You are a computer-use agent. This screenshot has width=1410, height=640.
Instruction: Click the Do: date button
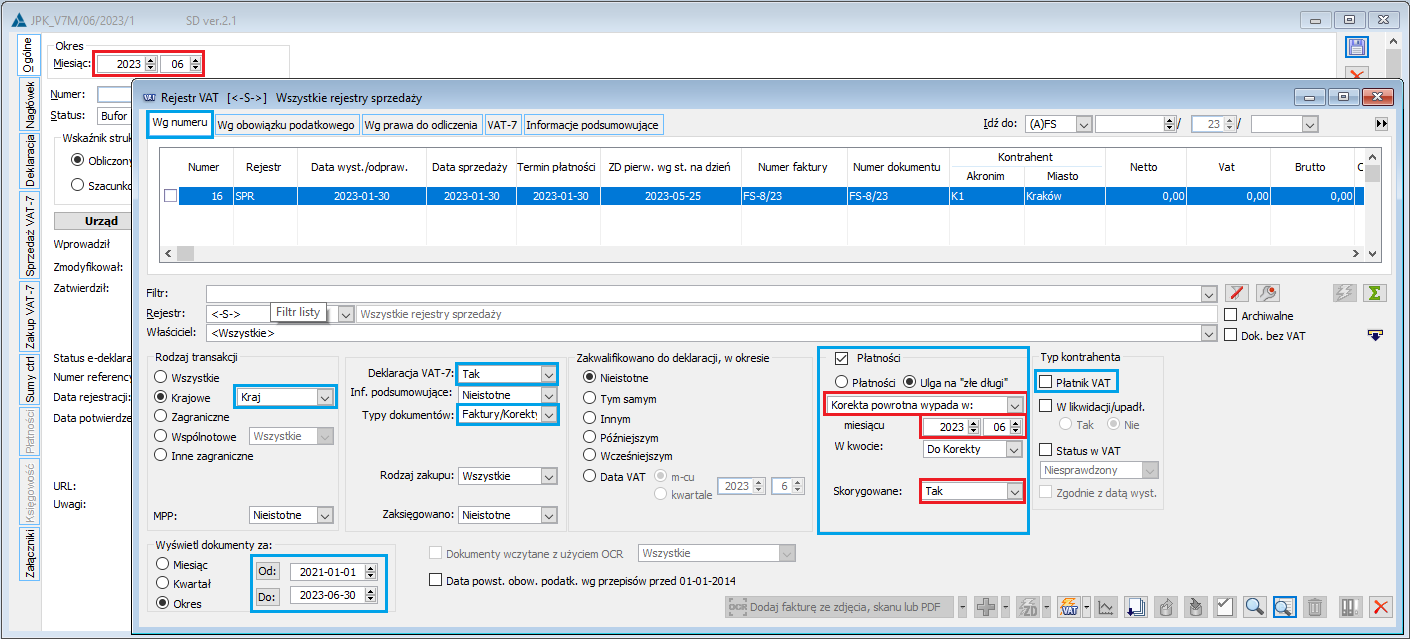[266, 595]
